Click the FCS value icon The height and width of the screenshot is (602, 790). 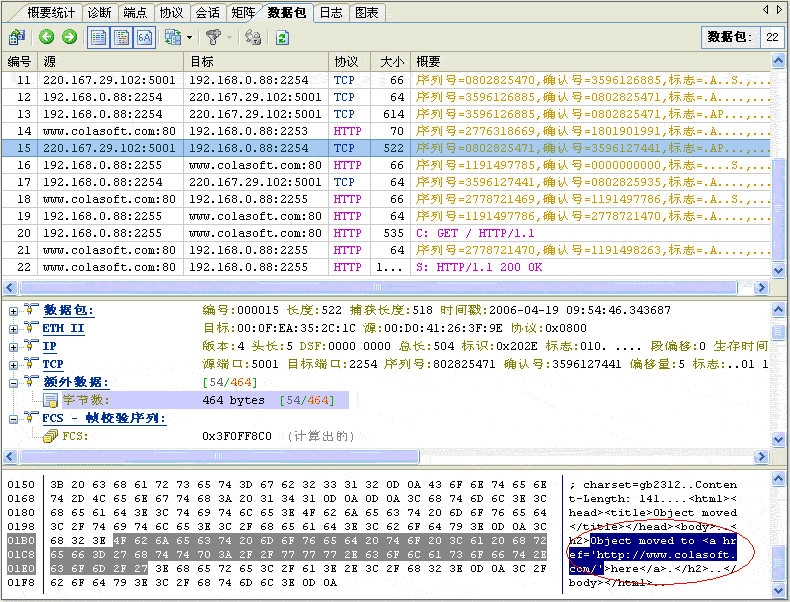point(50,436)
